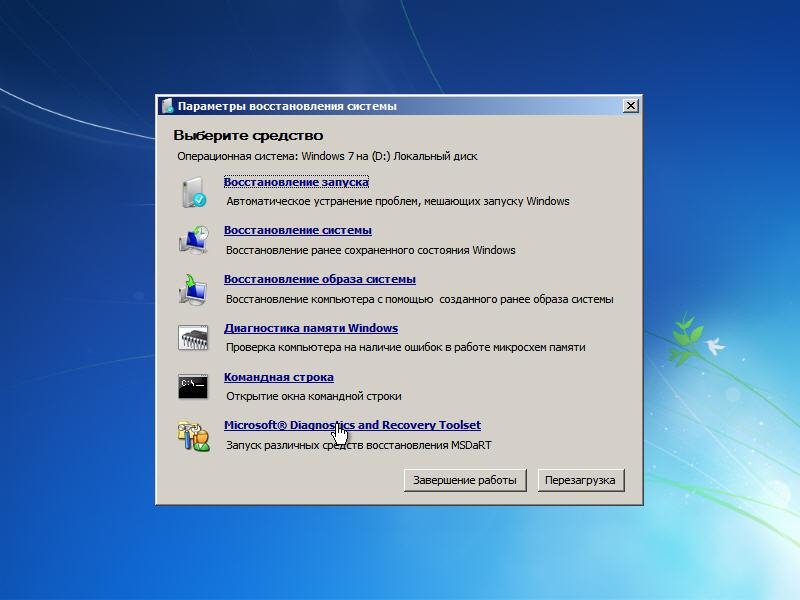Close the recovery options dialog

[x=630, y=106]
